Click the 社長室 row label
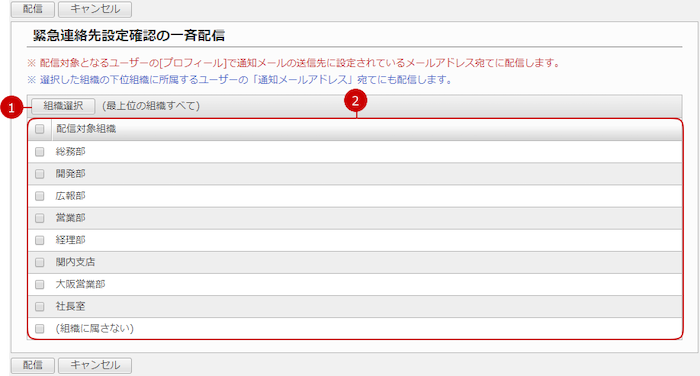 (71, 306)
